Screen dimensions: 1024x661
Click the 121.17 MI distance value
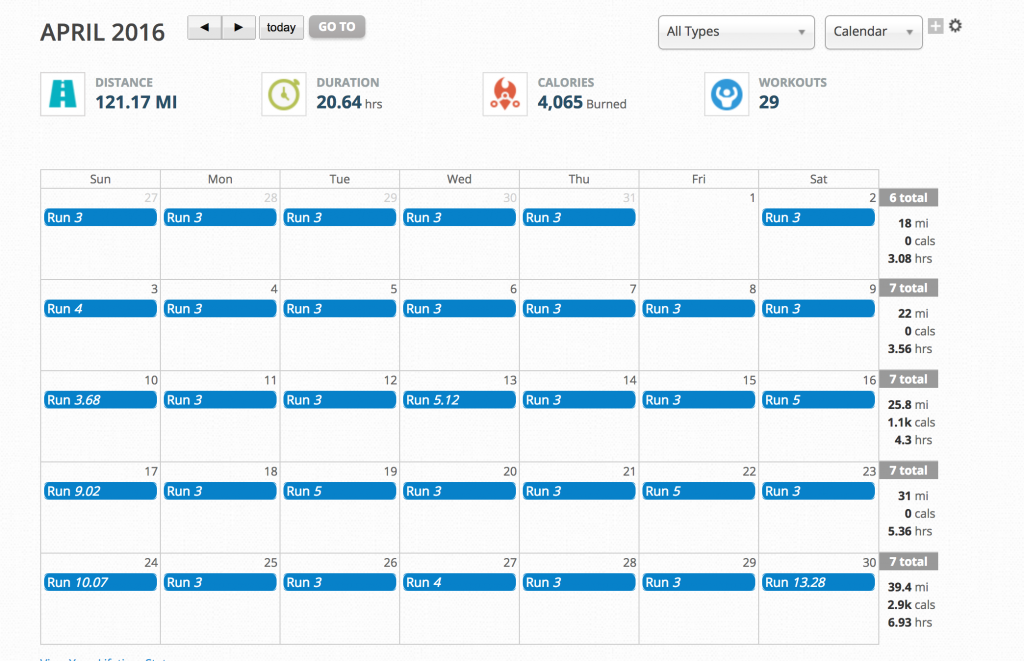[x=136, y=103]
